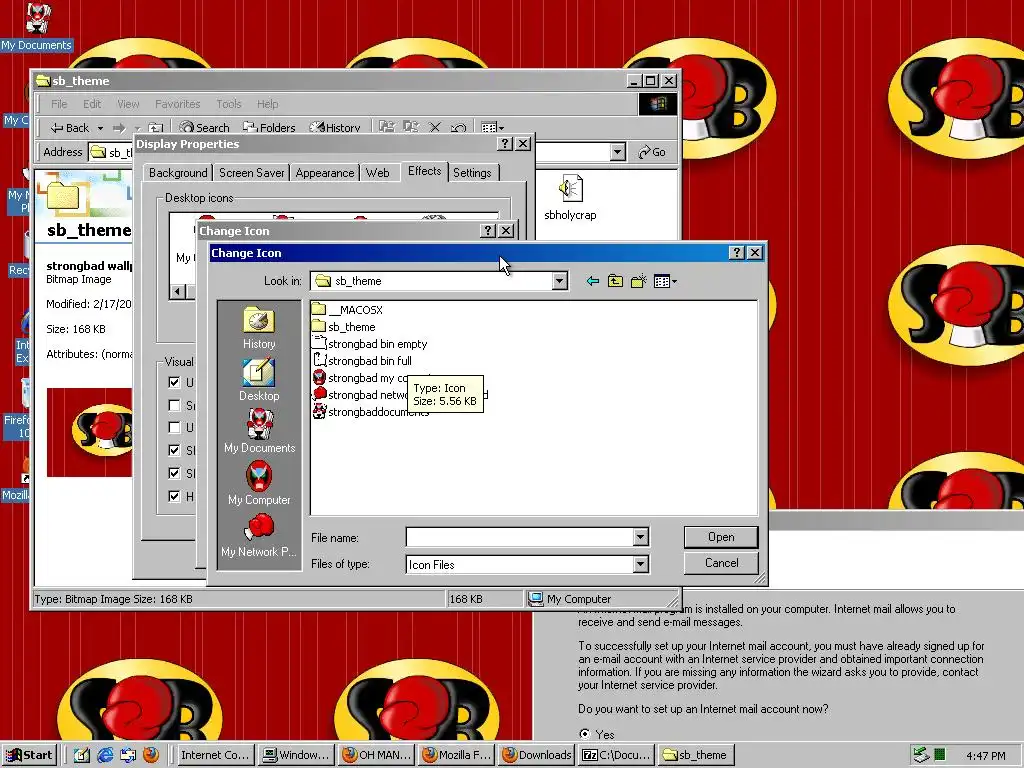This screenshot has height=768, width=1024.
Task: Open the Back history dropdown arrow
Action: pos(101,128)
